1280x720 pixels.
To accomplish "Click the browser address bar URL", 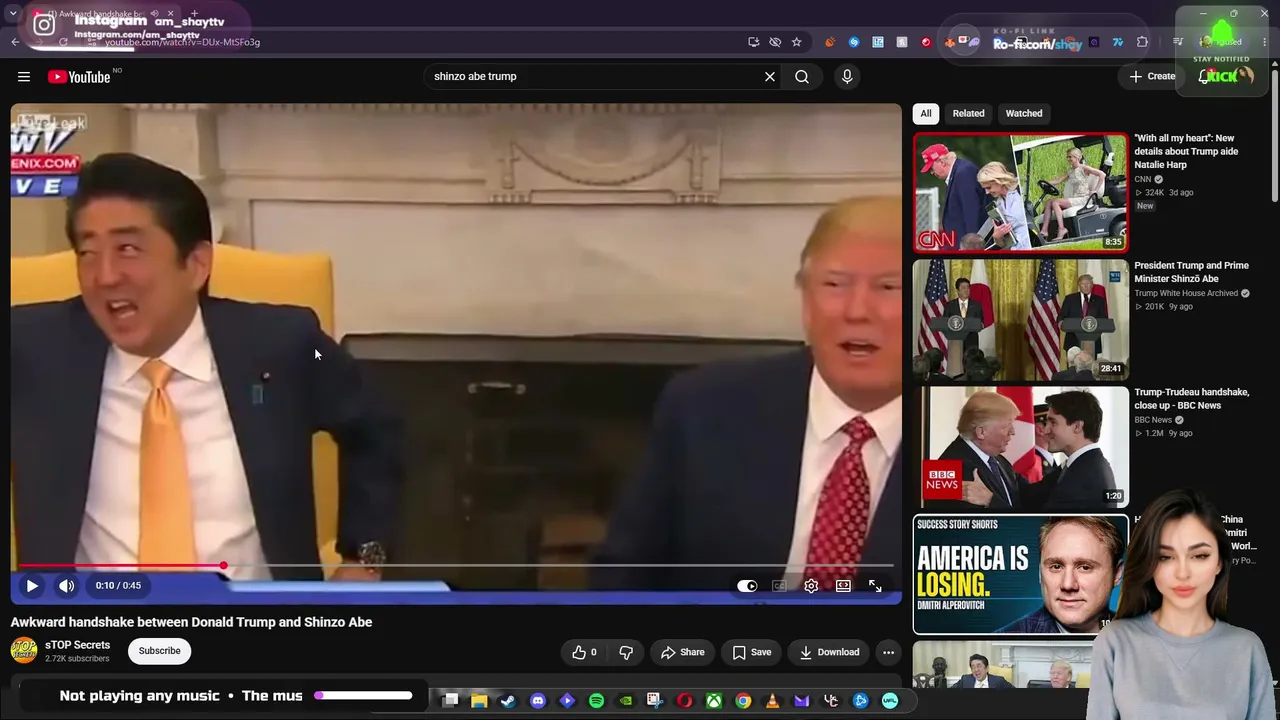I will [182, 42].
